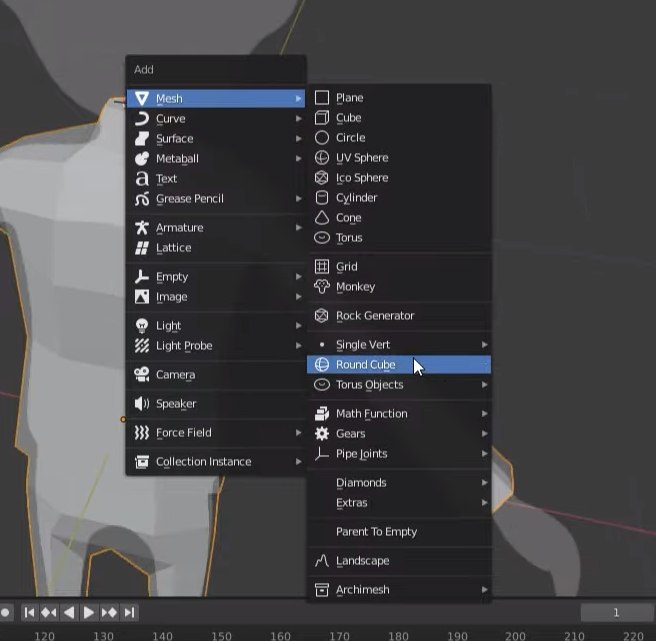Click the Plane square icon
The height and width of the screenshot is (641, 656).
pyautogui.click(x=322, y=97)
